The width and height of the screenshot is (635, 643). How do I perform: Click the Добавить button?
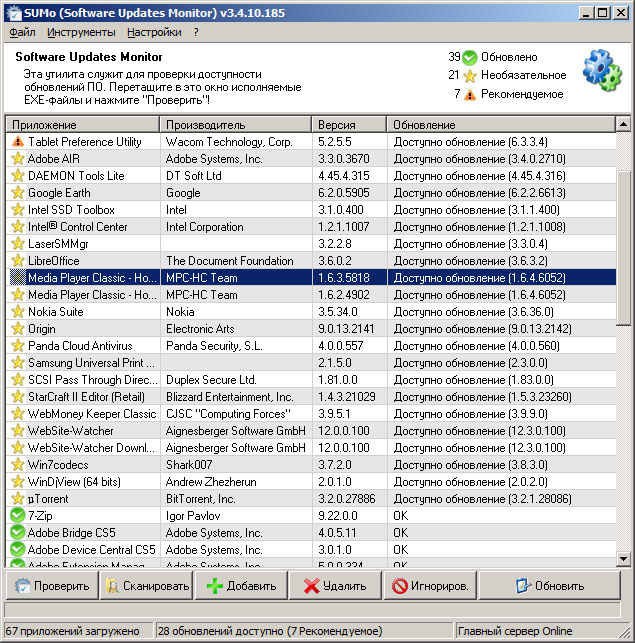(241, 586)
